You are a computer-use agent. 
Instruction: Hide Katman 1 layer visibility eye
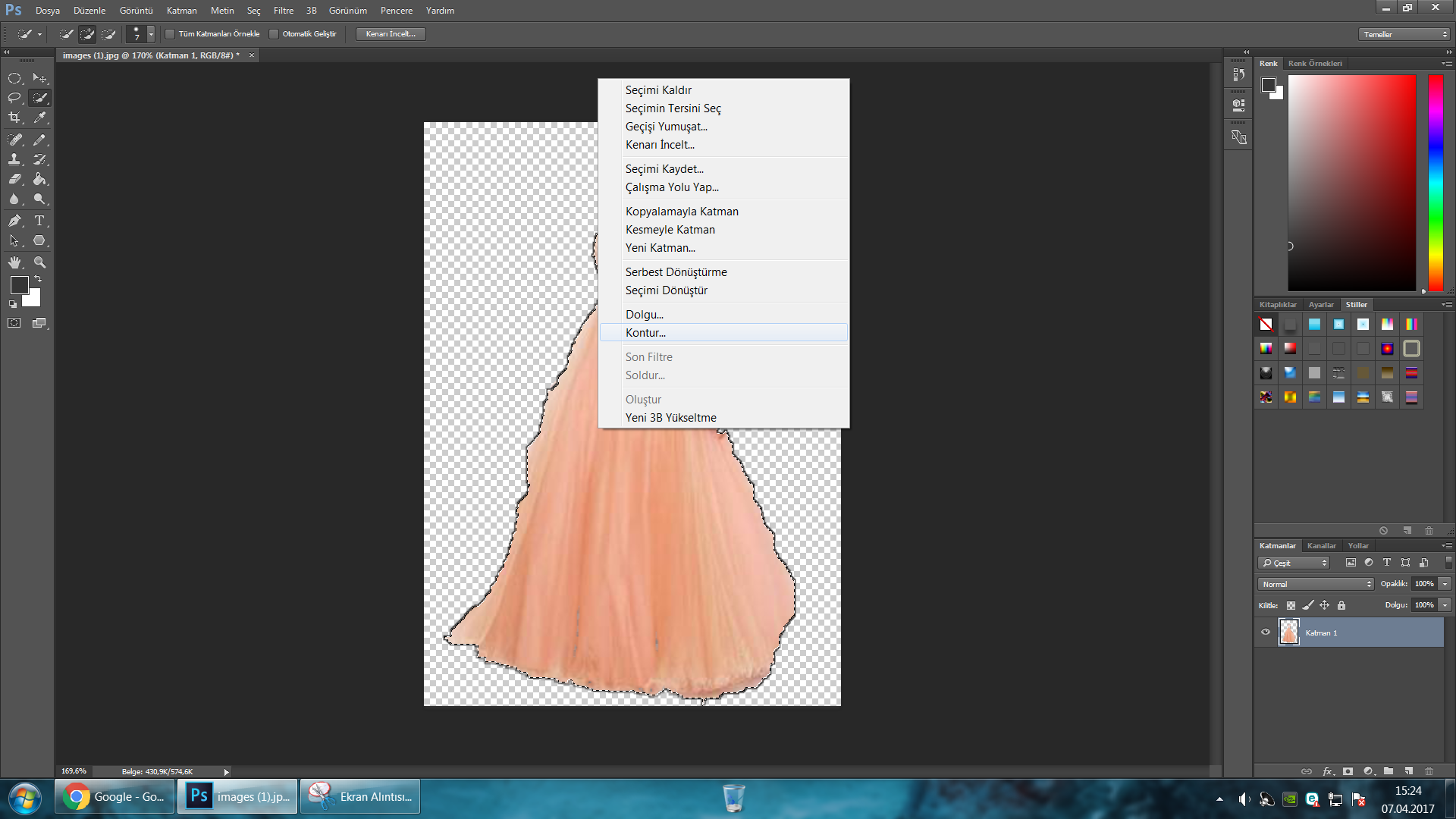[1265, 632]
